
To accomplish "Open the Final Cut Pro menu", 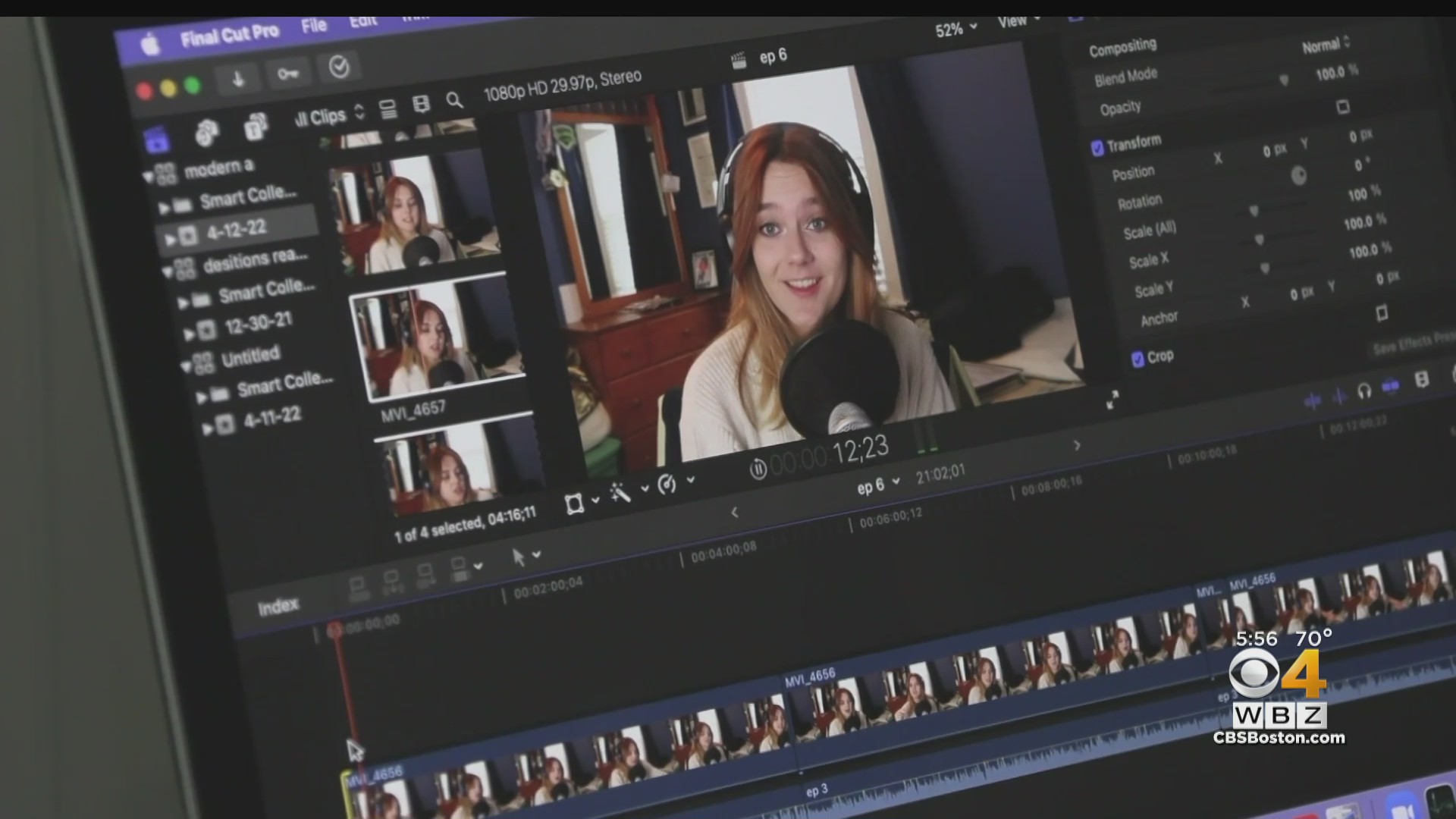I will 230,35.
